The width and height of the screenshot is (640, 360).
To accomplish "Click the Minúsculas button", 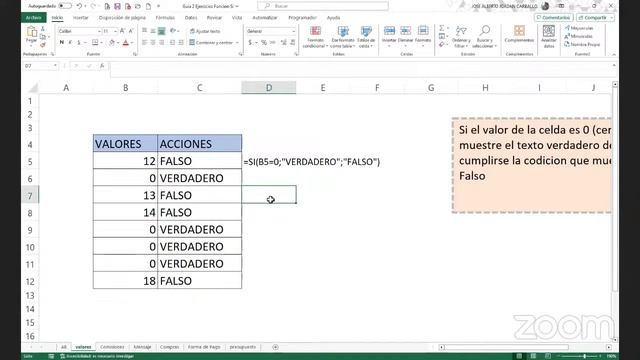I will 579,36.
